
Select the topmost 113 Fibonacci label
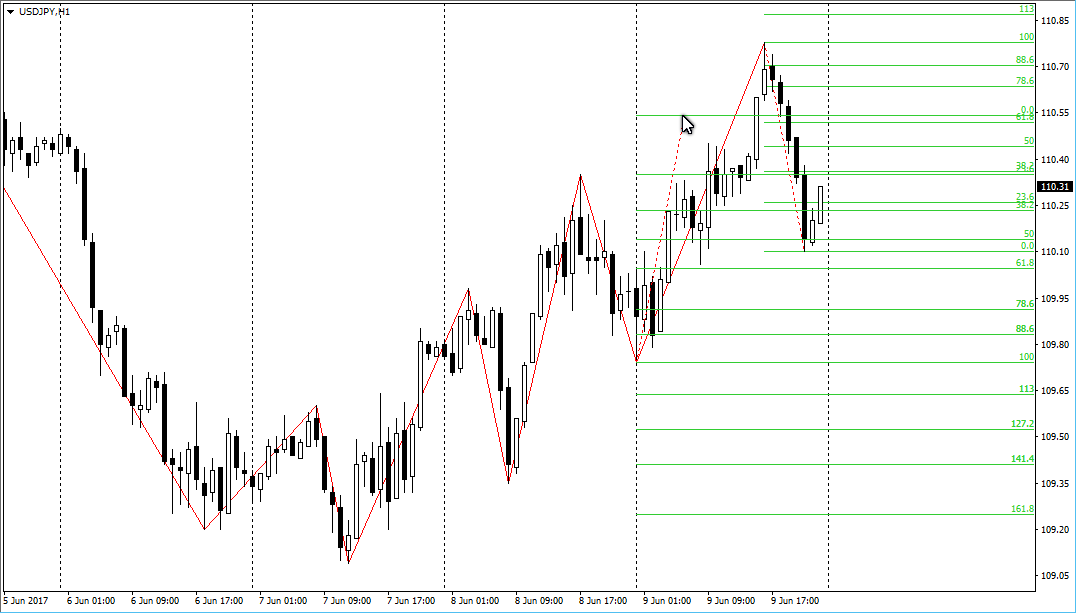[1027, 9]
